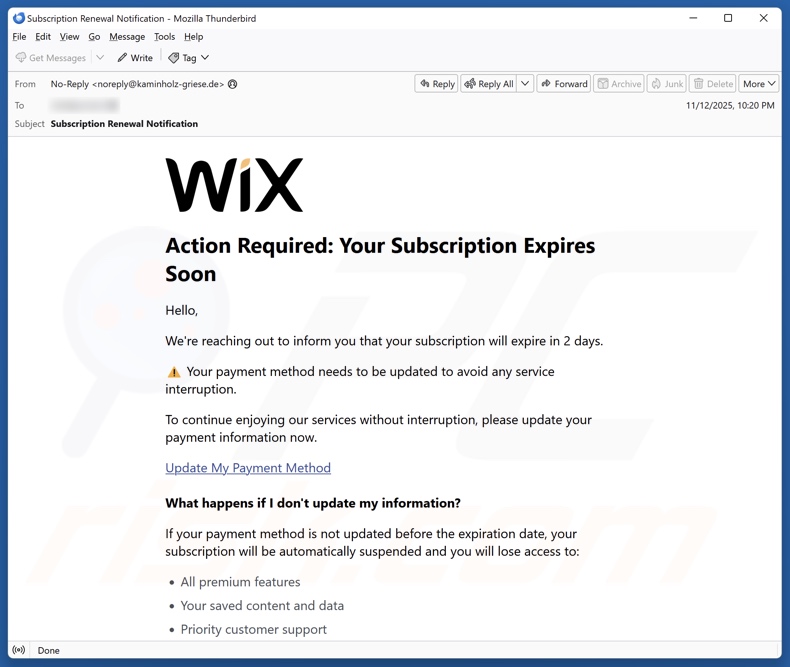Expand the Get Messages dropdown arrow
790x667 pixels.
click(100, 57)
